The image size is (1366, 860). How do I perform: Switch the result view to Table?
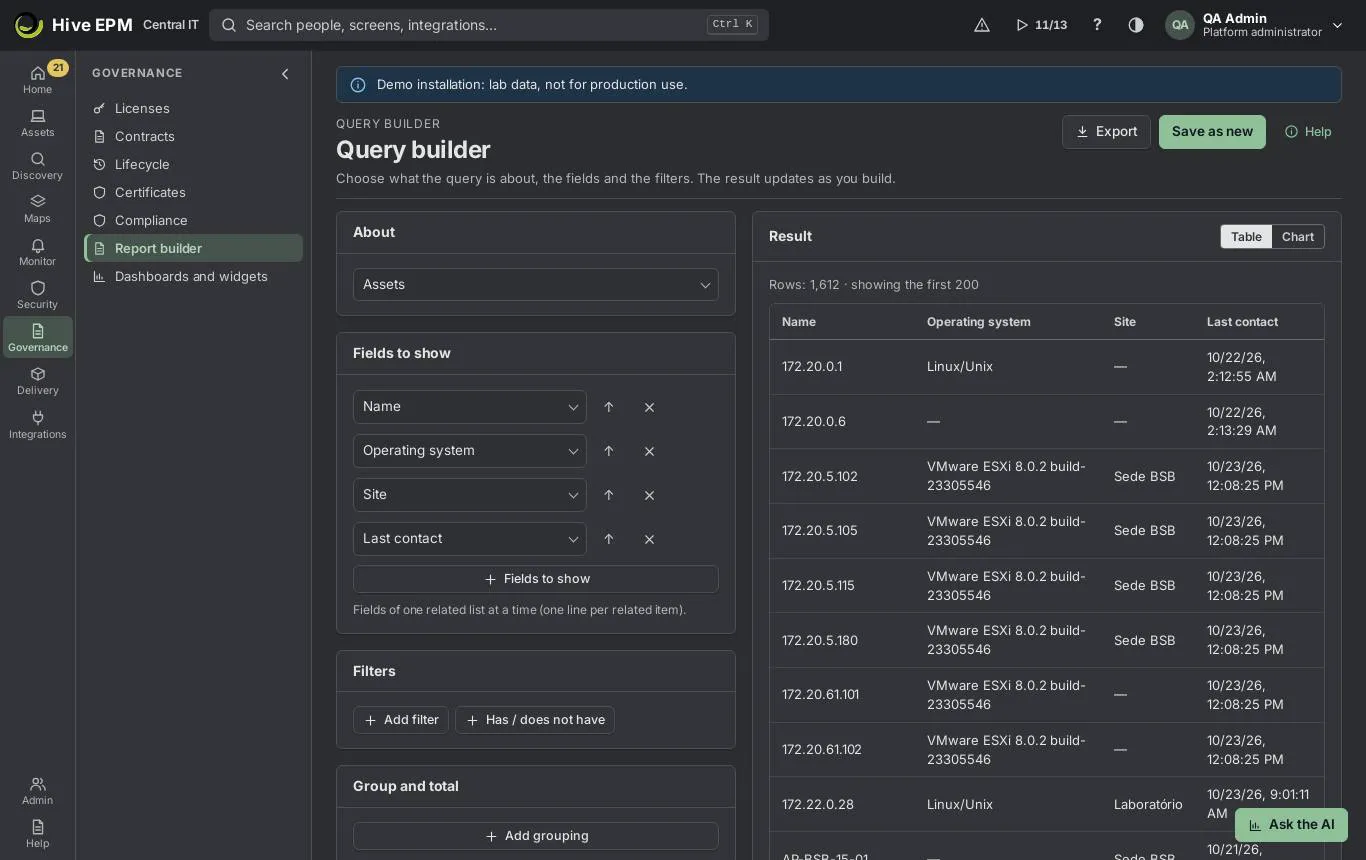tap(1246, 237)
